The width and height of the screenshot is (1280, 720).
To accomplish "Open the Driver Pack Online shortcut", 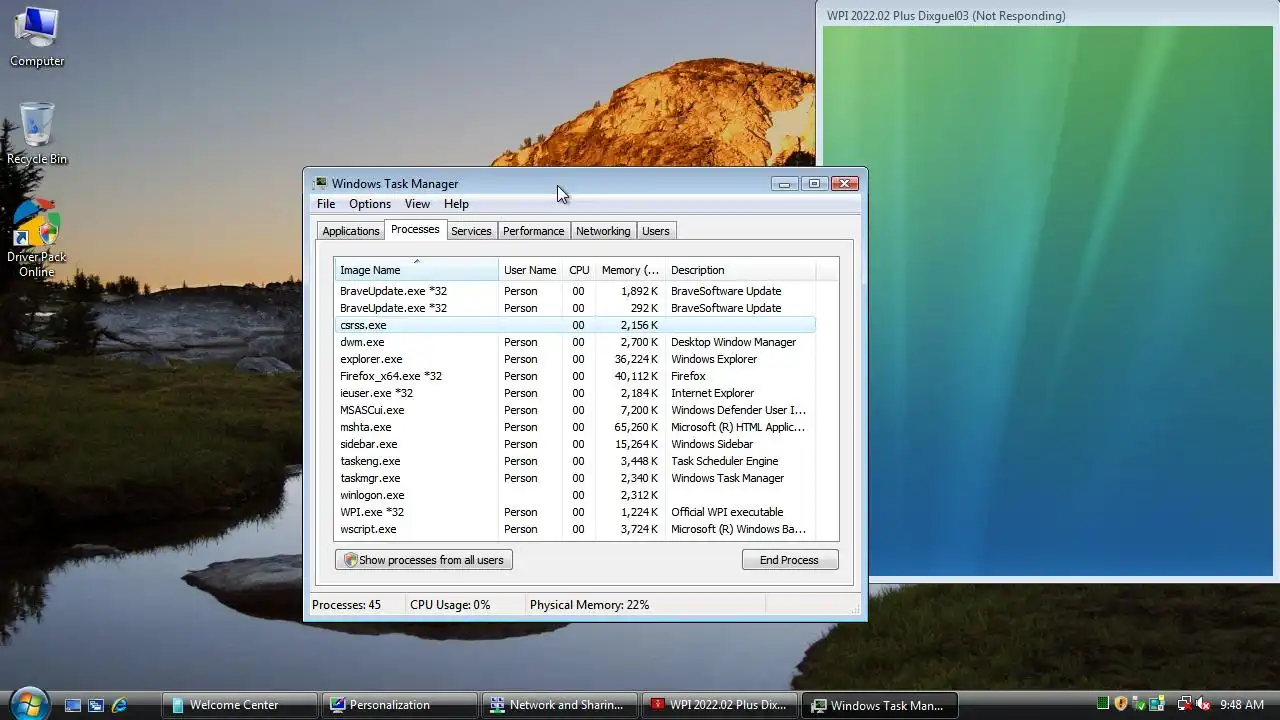I will click(37, 239).
